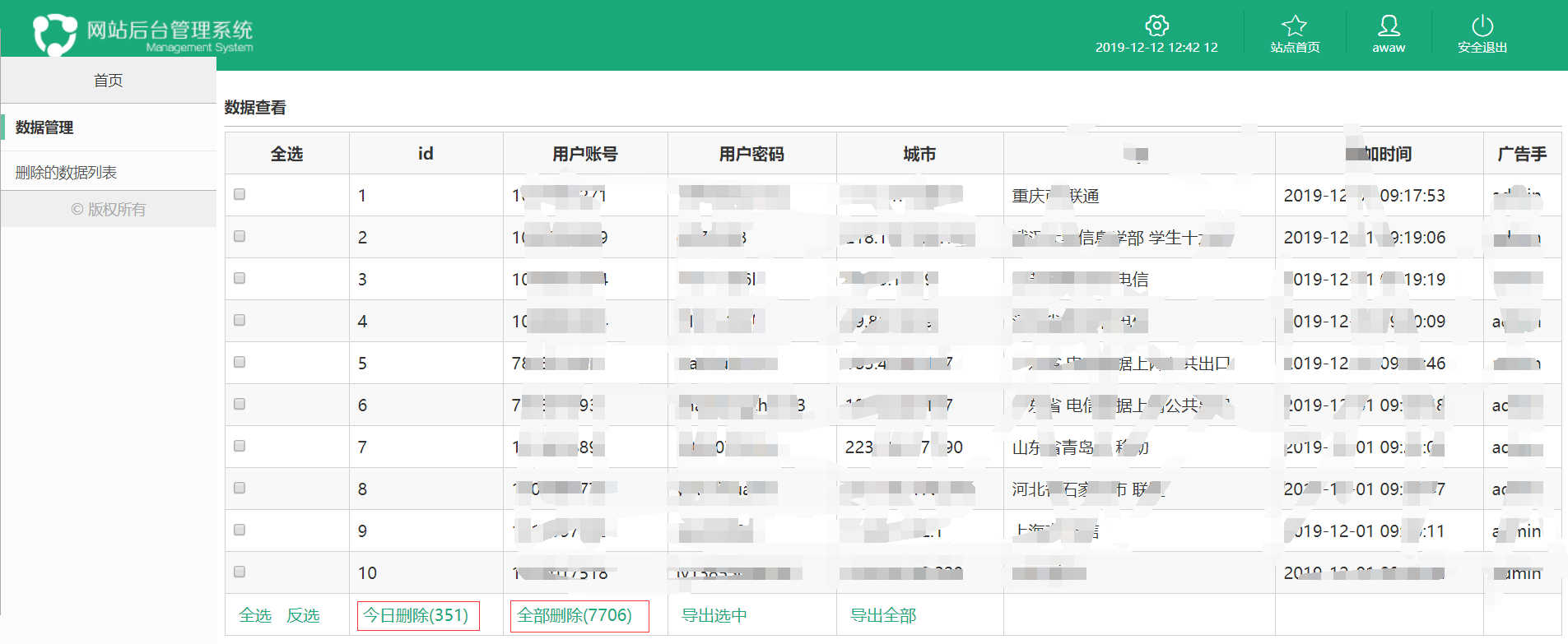The height and width of the screenshot is (644, 1568).
Task: Click the 2019-12-12 12:42 date text
Action: point(1156,48)
